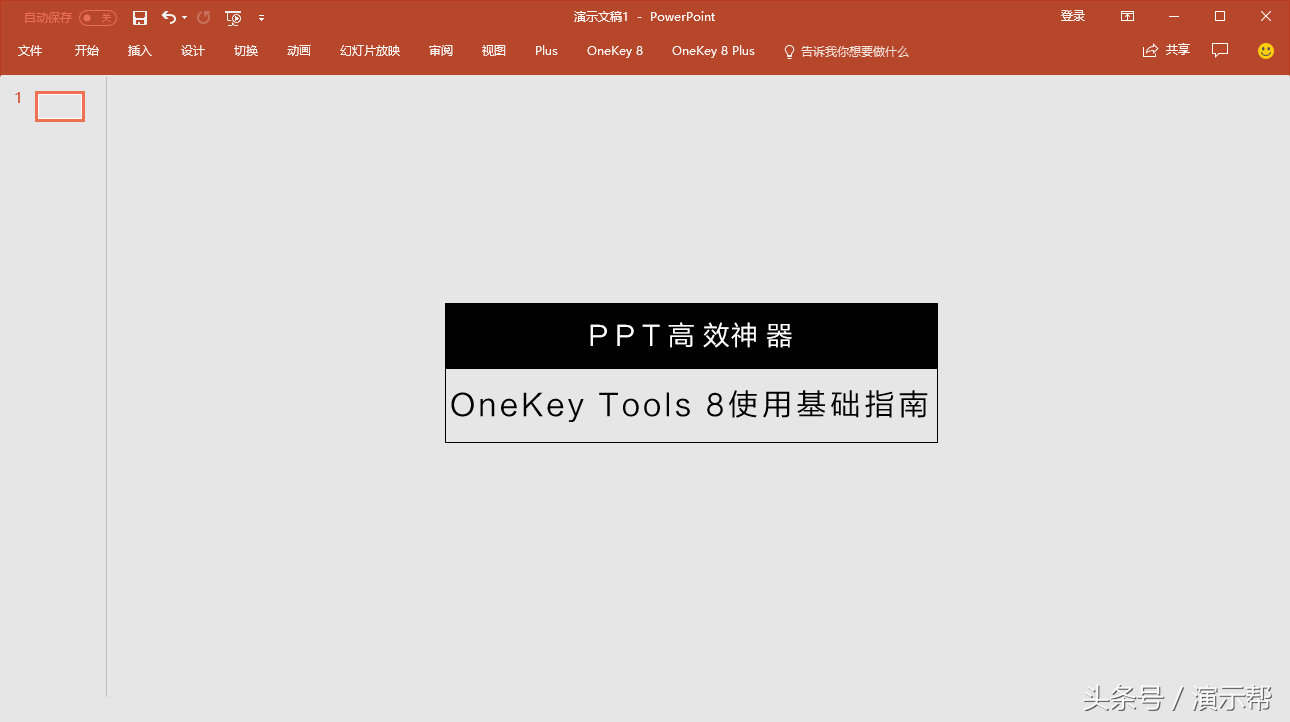This screenshot has width=1290, height=722.
Task: Click the lightbulb Tell Me icon
Action: (x=789, y=51)
